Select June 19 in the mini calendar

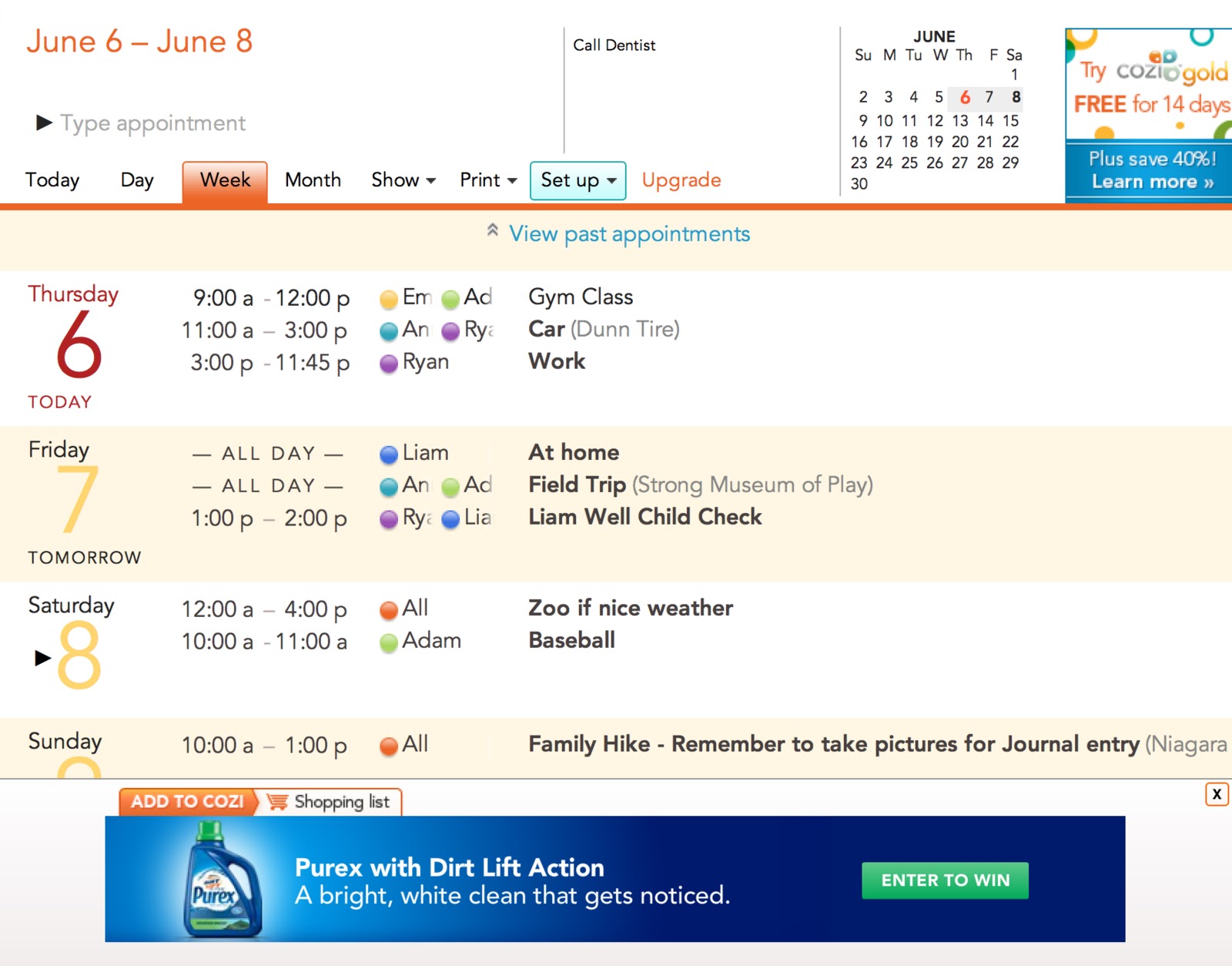[935, 142]
